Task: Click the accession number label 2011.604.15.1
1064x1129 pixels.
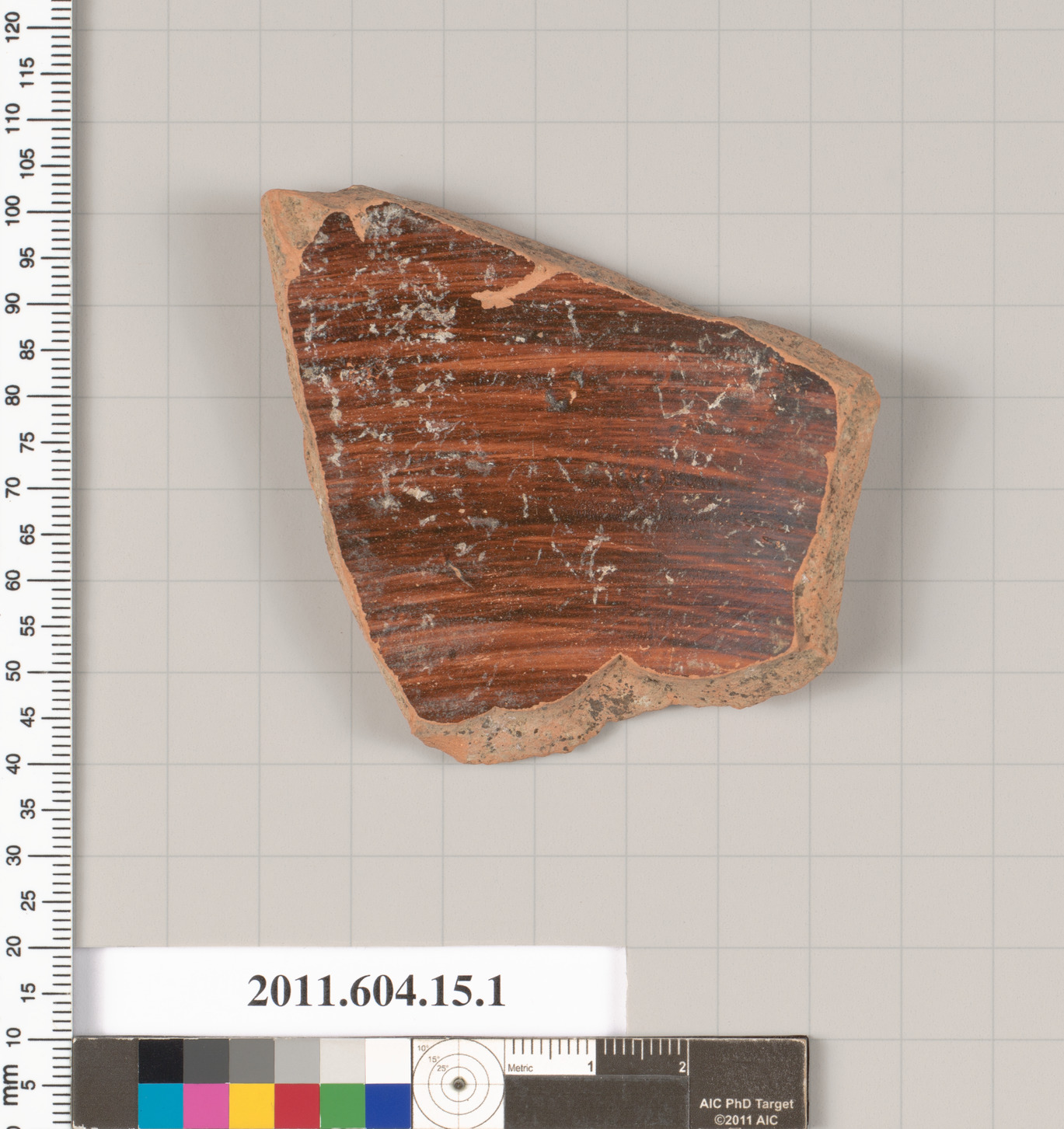Action: coord(376,991)
